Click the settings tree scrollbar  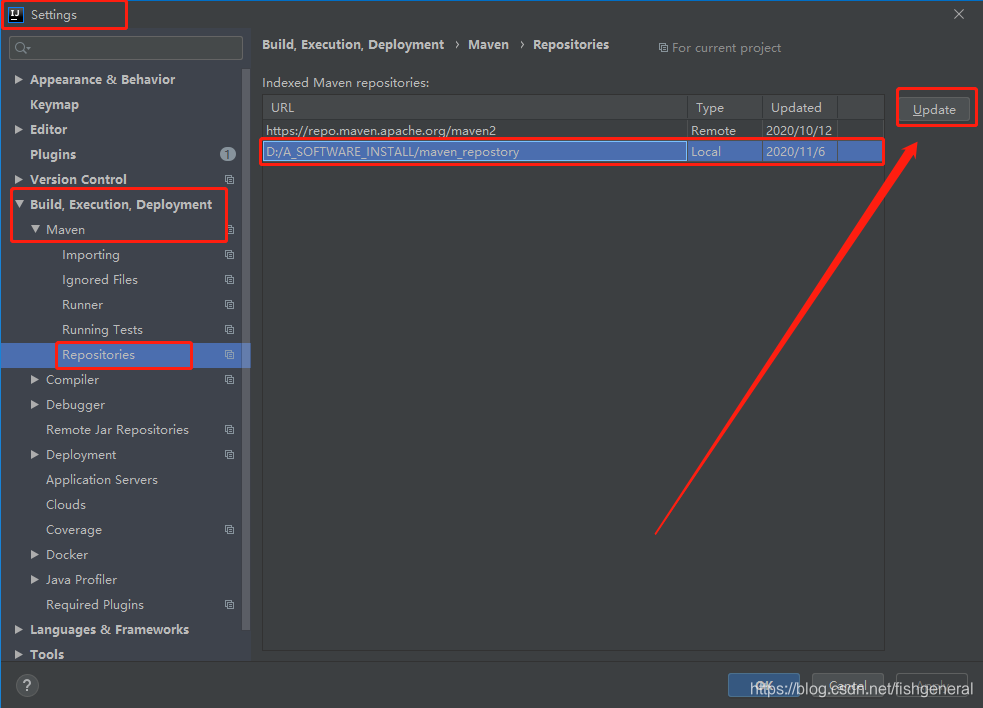point(246,349)
